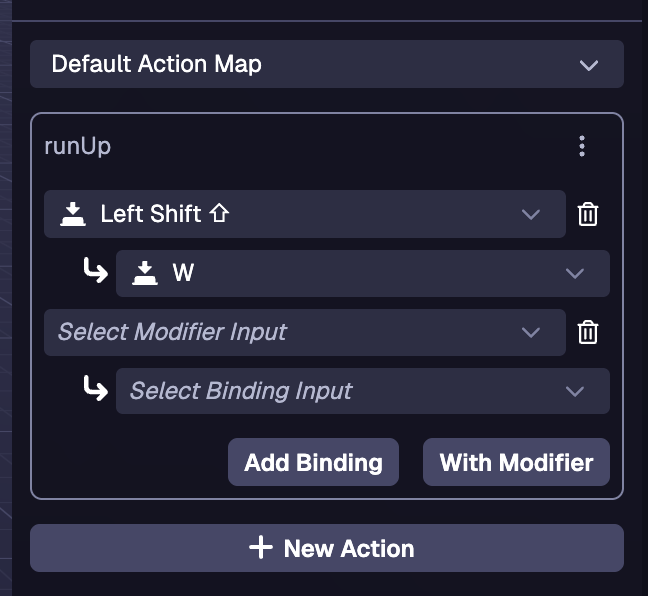Screen dimensions: 648x596
Task: Open the Select Modifier Input dropdown
Action: [x=290, y=332]
